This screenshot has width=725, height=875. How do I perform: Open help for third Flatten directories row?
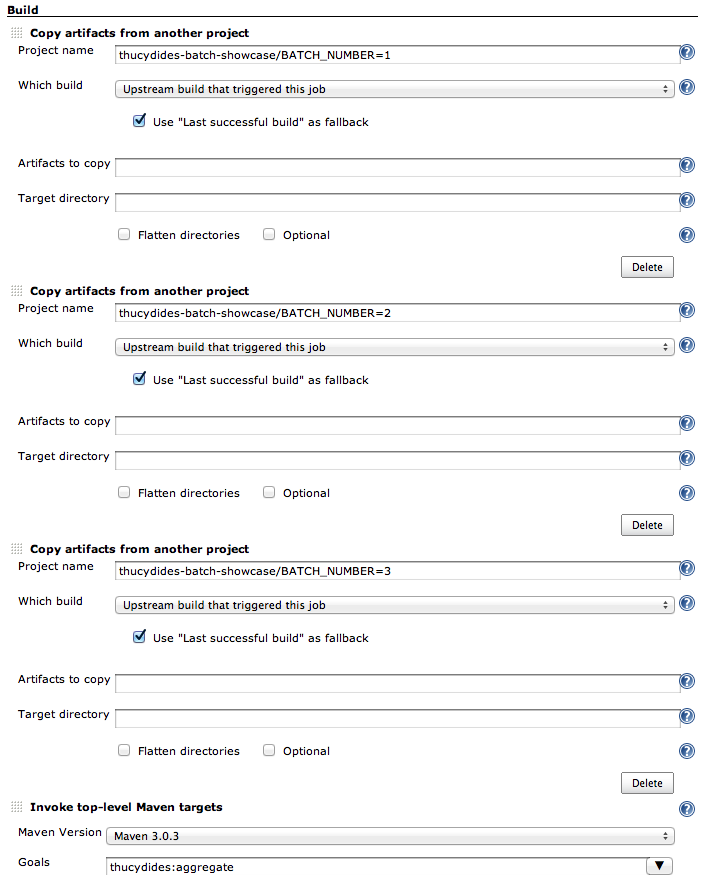(x=686, y=751)
